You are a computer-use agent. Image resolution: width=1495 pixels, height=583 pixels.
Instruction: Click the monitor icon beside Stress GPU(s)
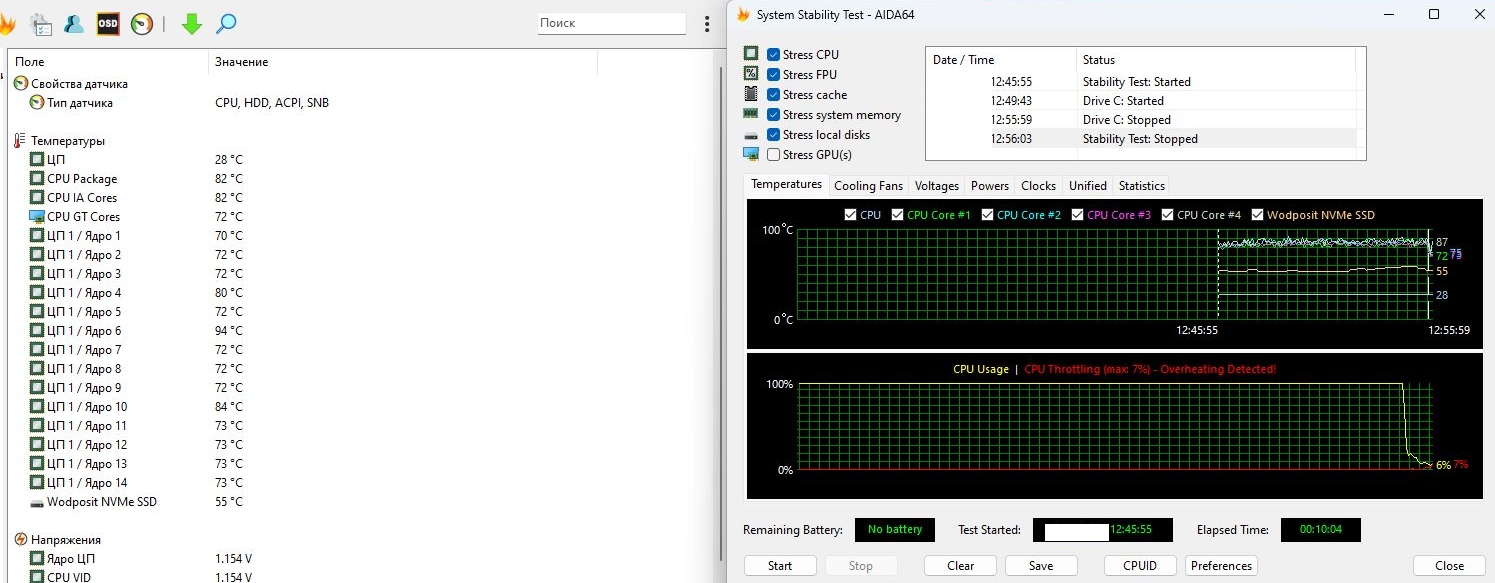point(751,154)
